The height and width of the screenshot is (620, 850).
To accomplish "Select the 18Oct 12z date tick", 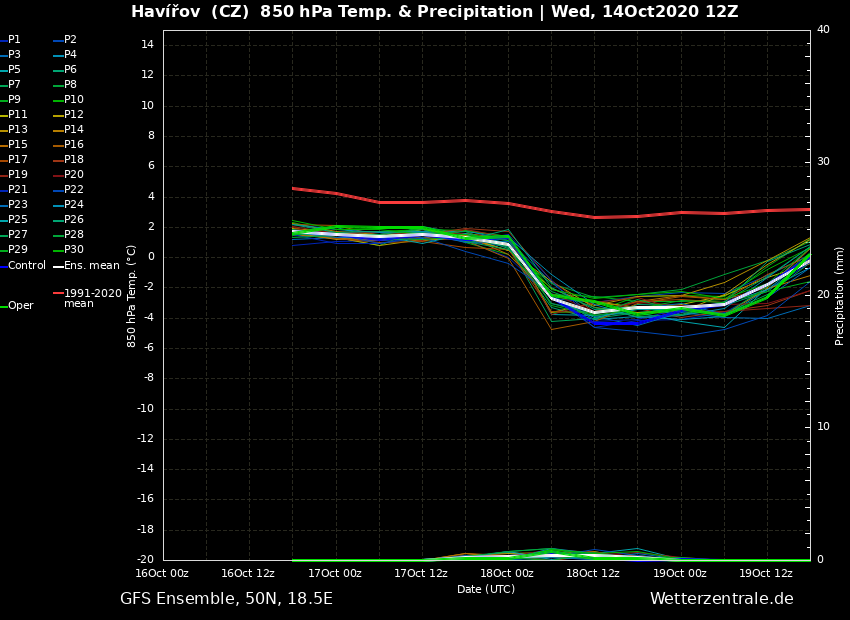I will (593, 573).
